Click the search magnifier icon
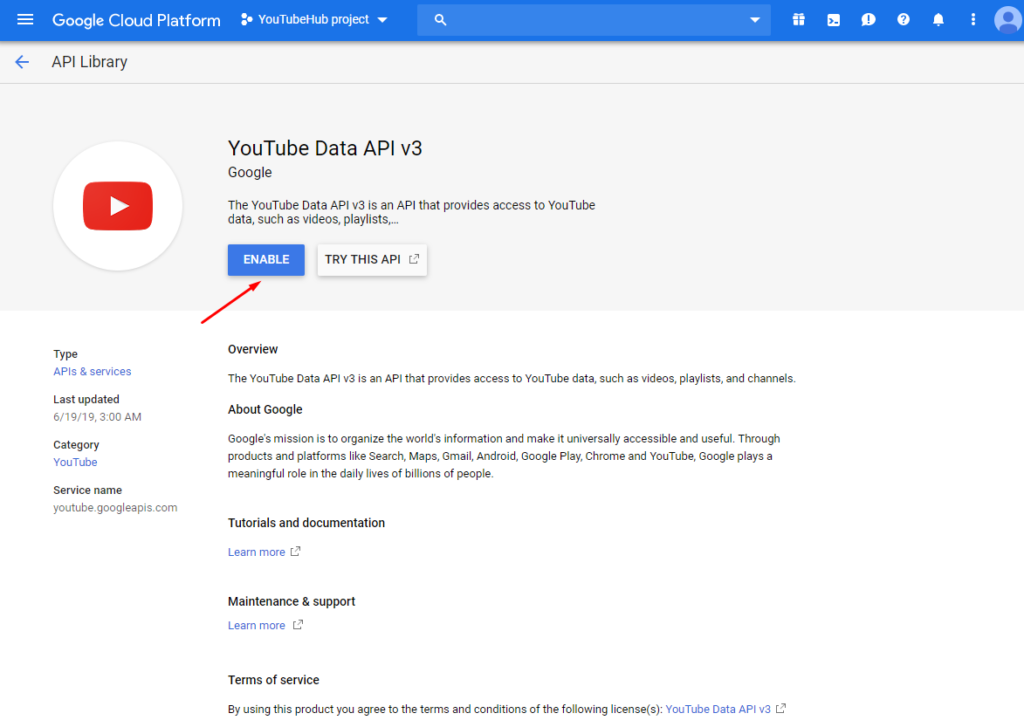The image size is (1024, 727). [440, 19]
